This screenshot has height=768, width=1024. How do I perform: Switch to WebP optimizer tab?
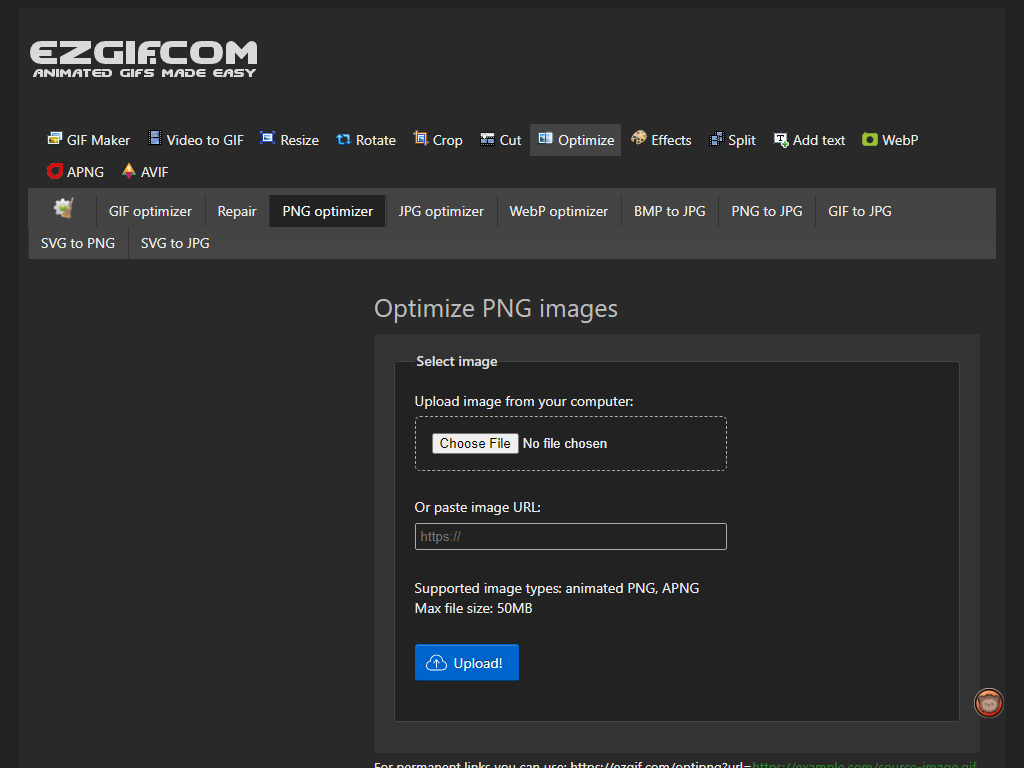(x=558, y=211)
